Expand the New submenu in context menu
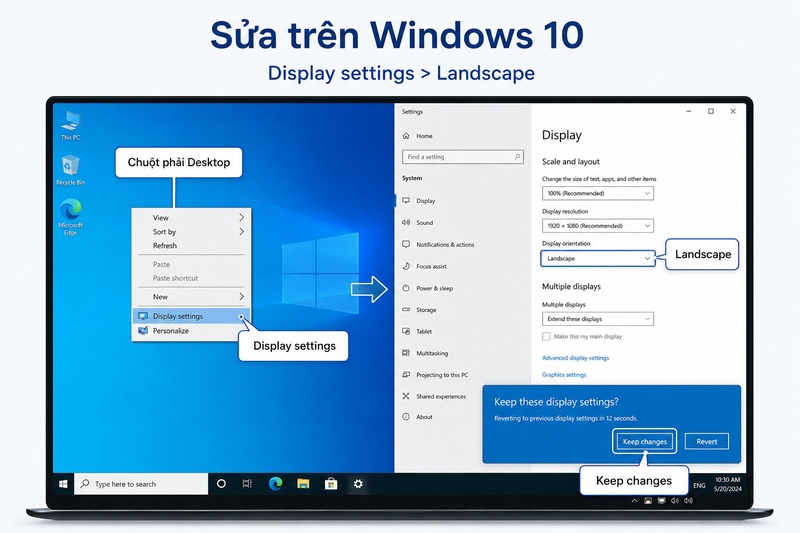The image size is (800, 533). [x=191, y=297]
